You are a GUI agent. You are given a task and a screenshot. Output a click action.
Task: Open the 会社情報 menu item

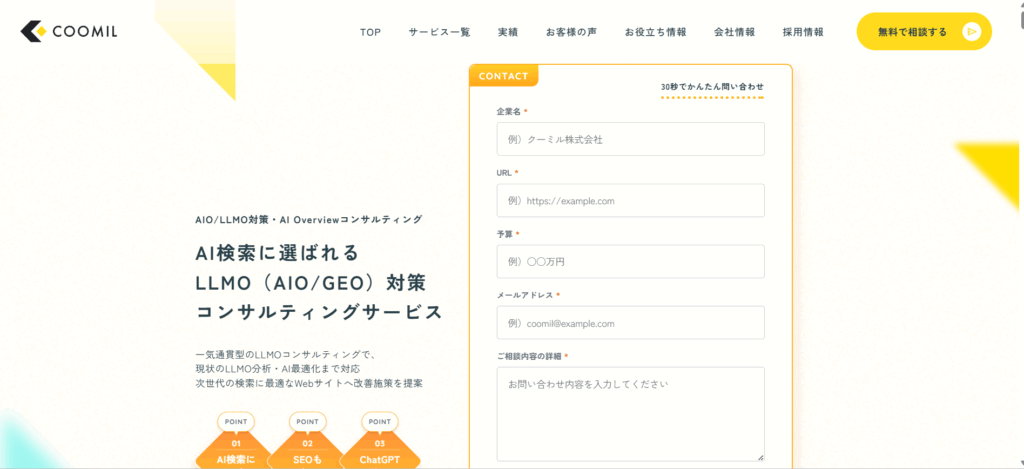[x=735, y=32]
